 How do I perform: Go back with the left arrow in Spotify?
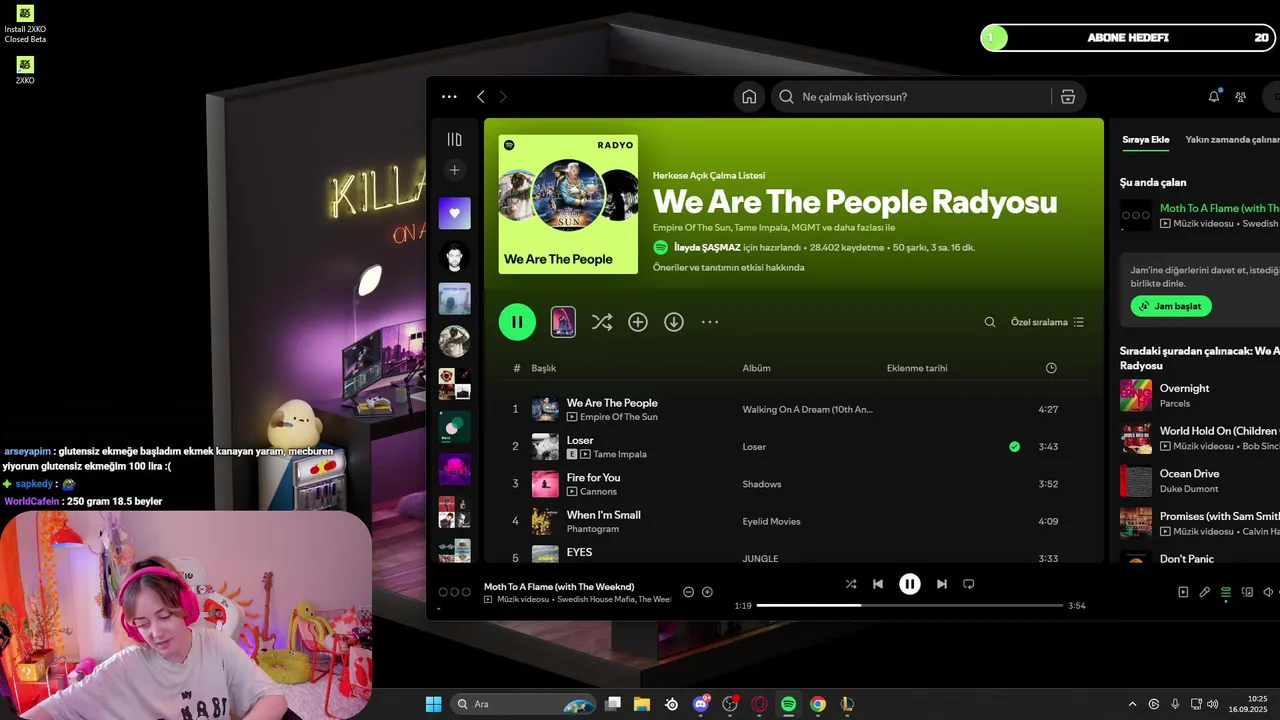[481, 97]
